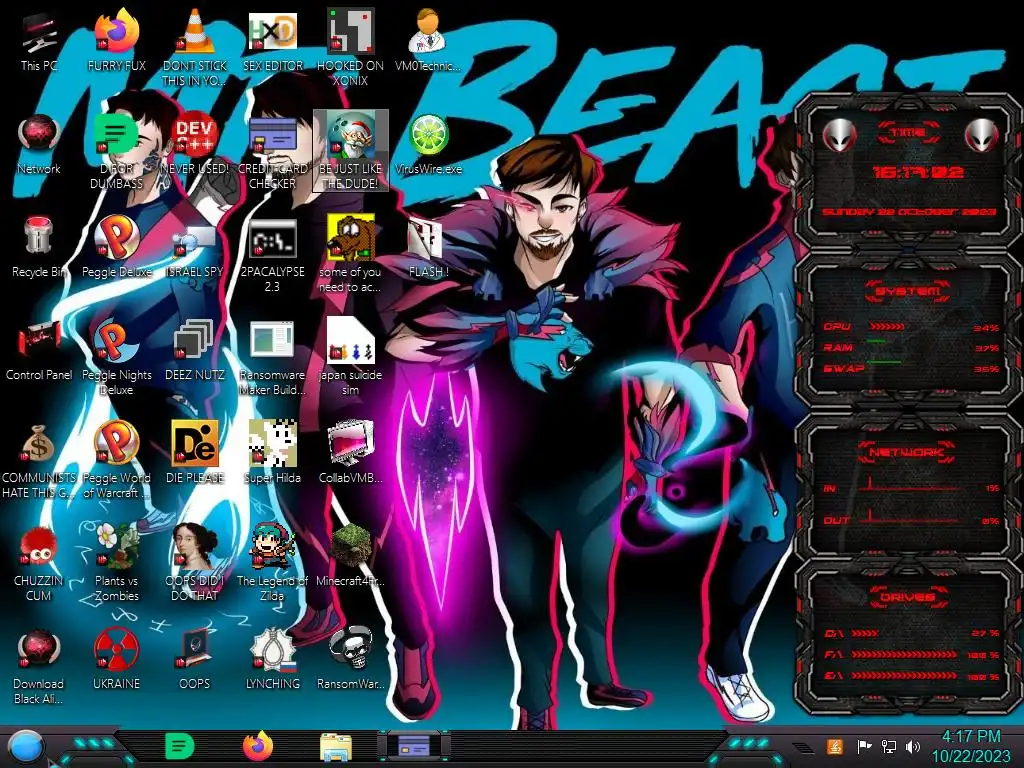Open the network tray icon
The image size is (1024, 768).
click(888, 746)
